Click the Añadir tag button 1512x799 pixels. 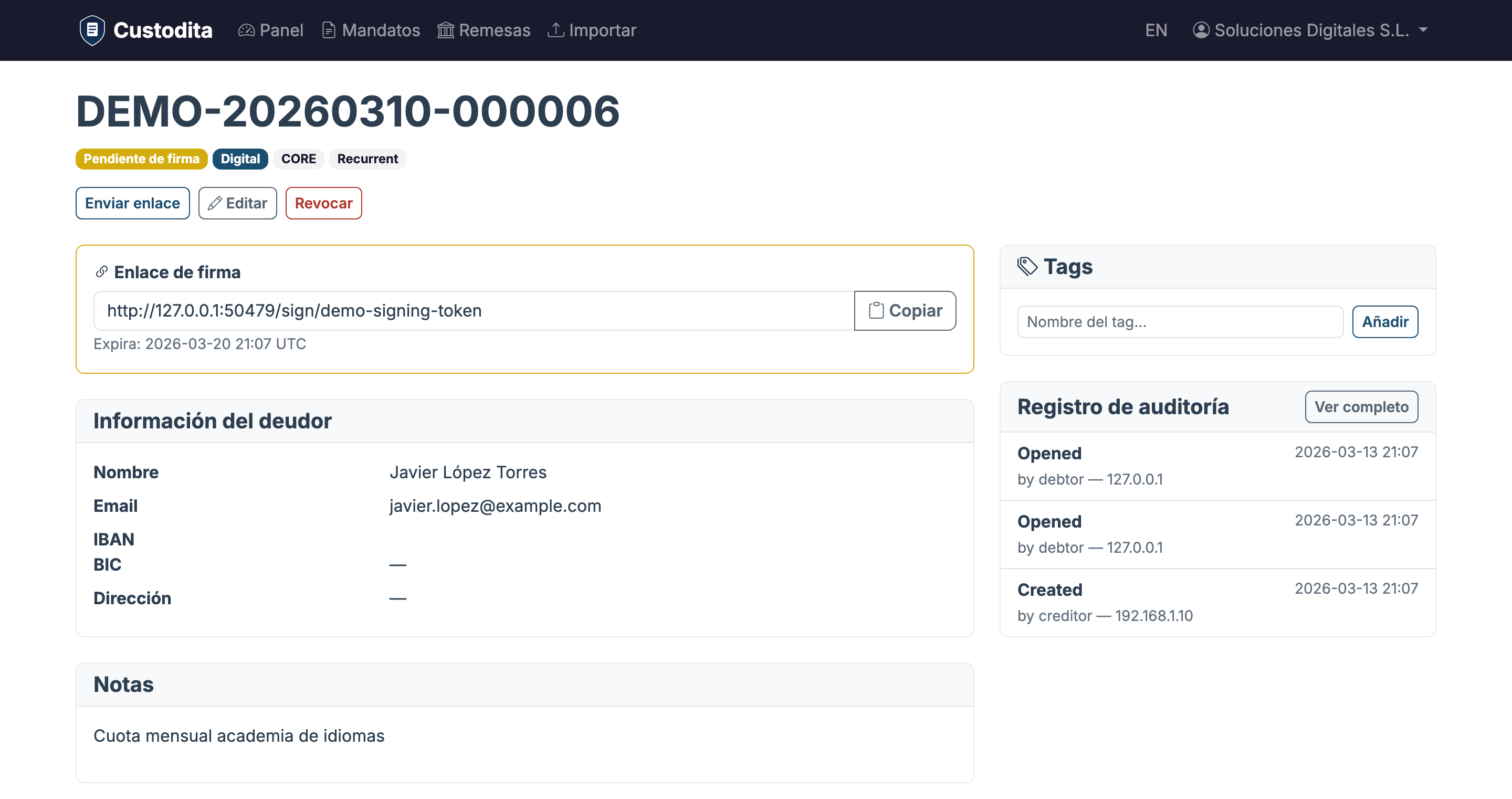(1384, 322)
